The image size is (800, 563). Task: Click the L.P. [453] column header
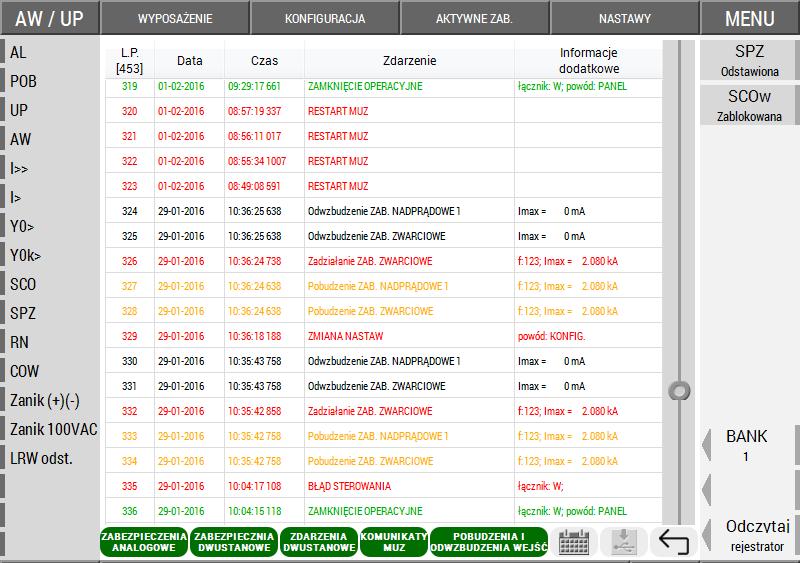click(130, 60)
